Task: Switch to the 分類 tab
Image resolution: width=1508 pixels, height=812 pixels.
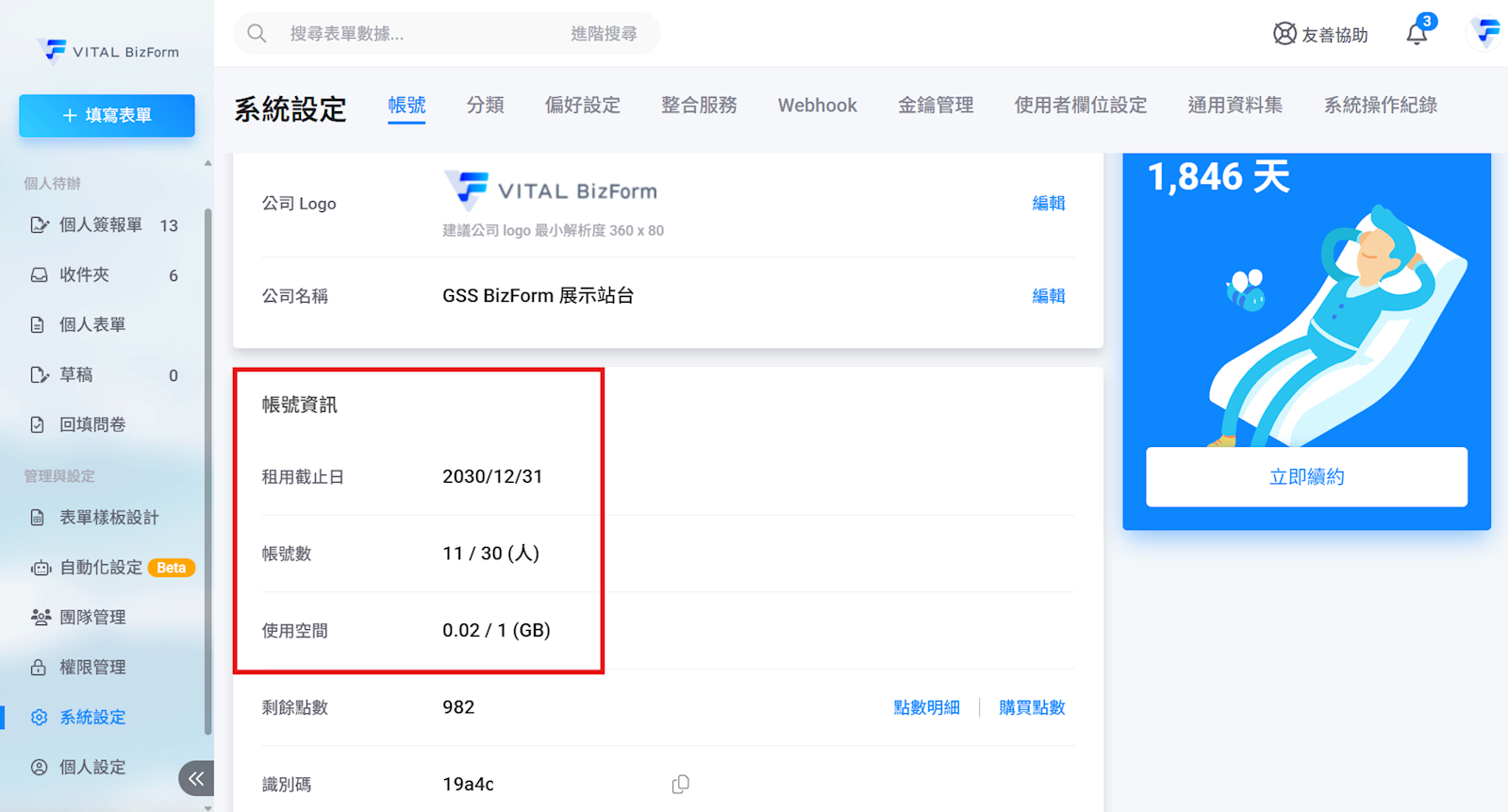Action: [485, 105]
